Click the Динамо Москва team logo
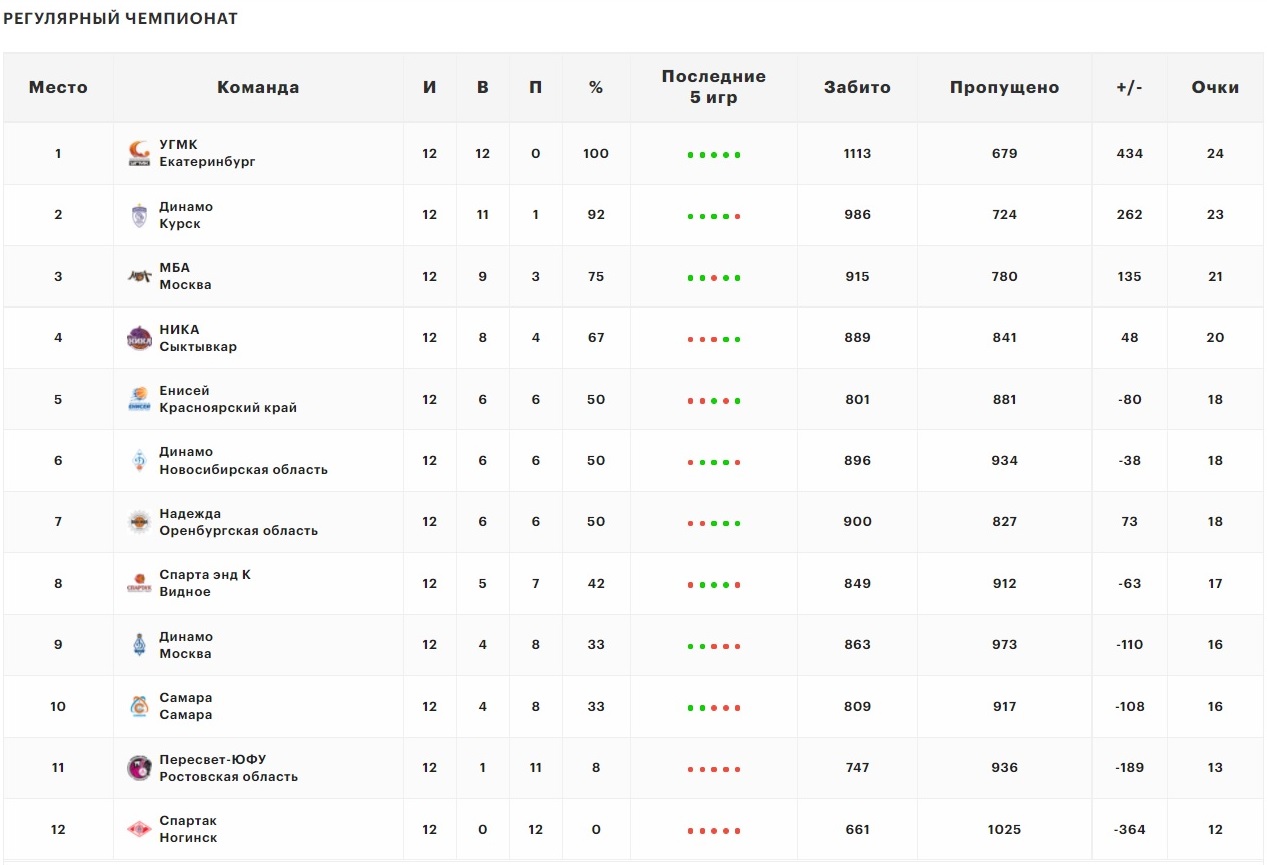The image size is (1267, 865). tap(139, 645)
